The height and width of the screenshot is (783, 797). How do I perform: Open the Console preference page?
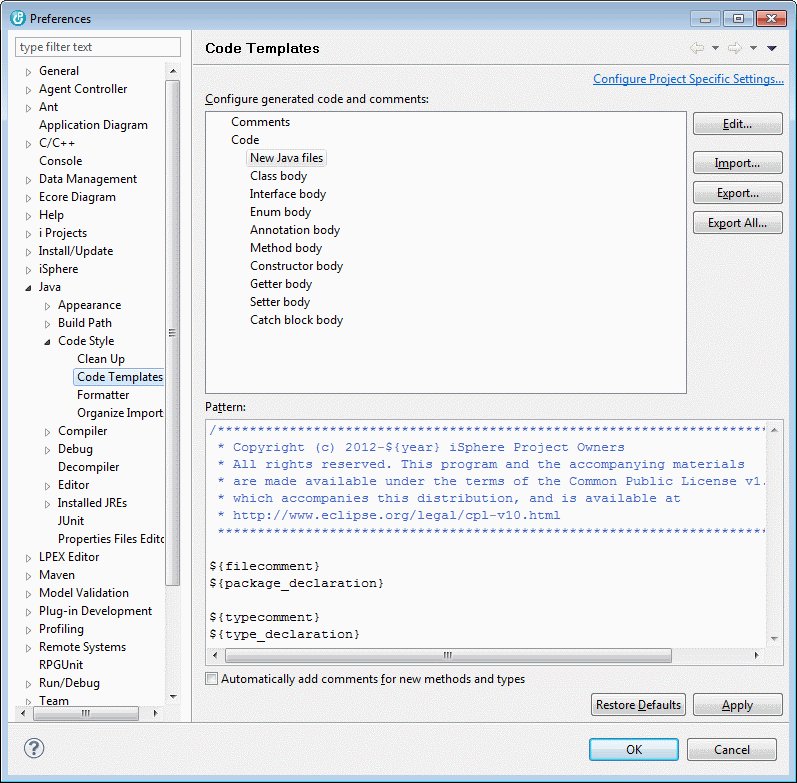coord(60,161)
